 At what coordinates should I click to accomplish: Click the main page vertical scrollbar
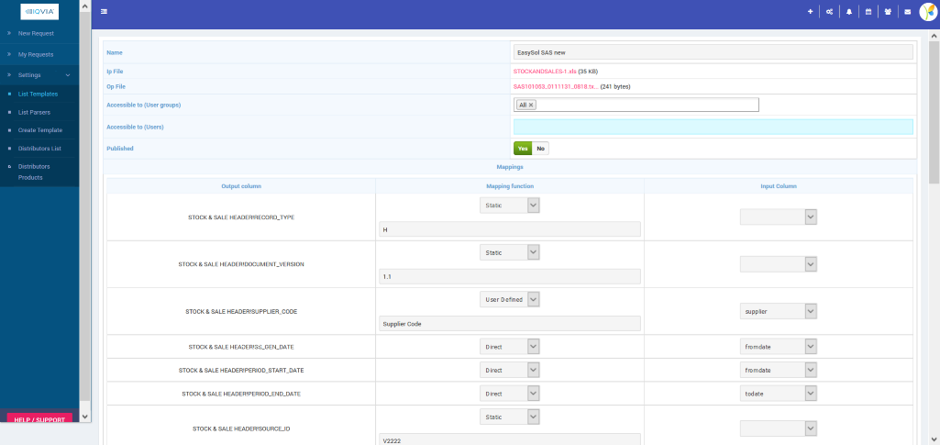pyautogui.click(x=934, y=113)
